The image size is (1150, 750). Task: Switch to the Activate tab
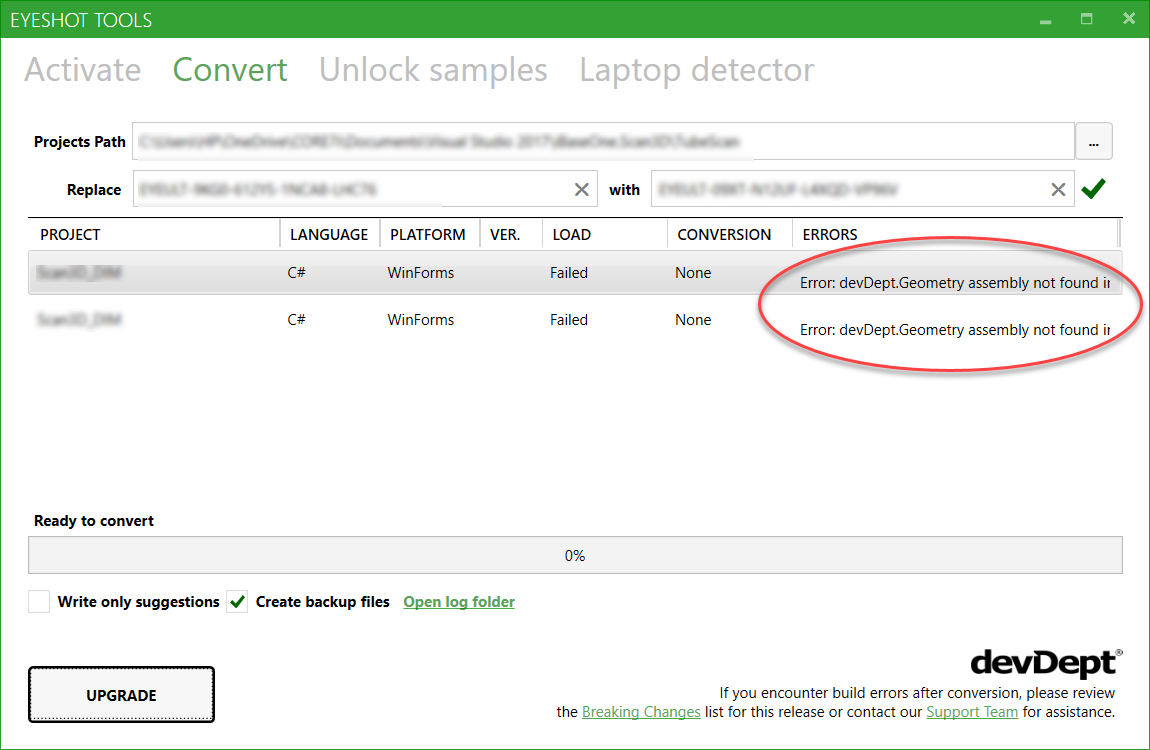pyautogui.click(x=82, y=70)
